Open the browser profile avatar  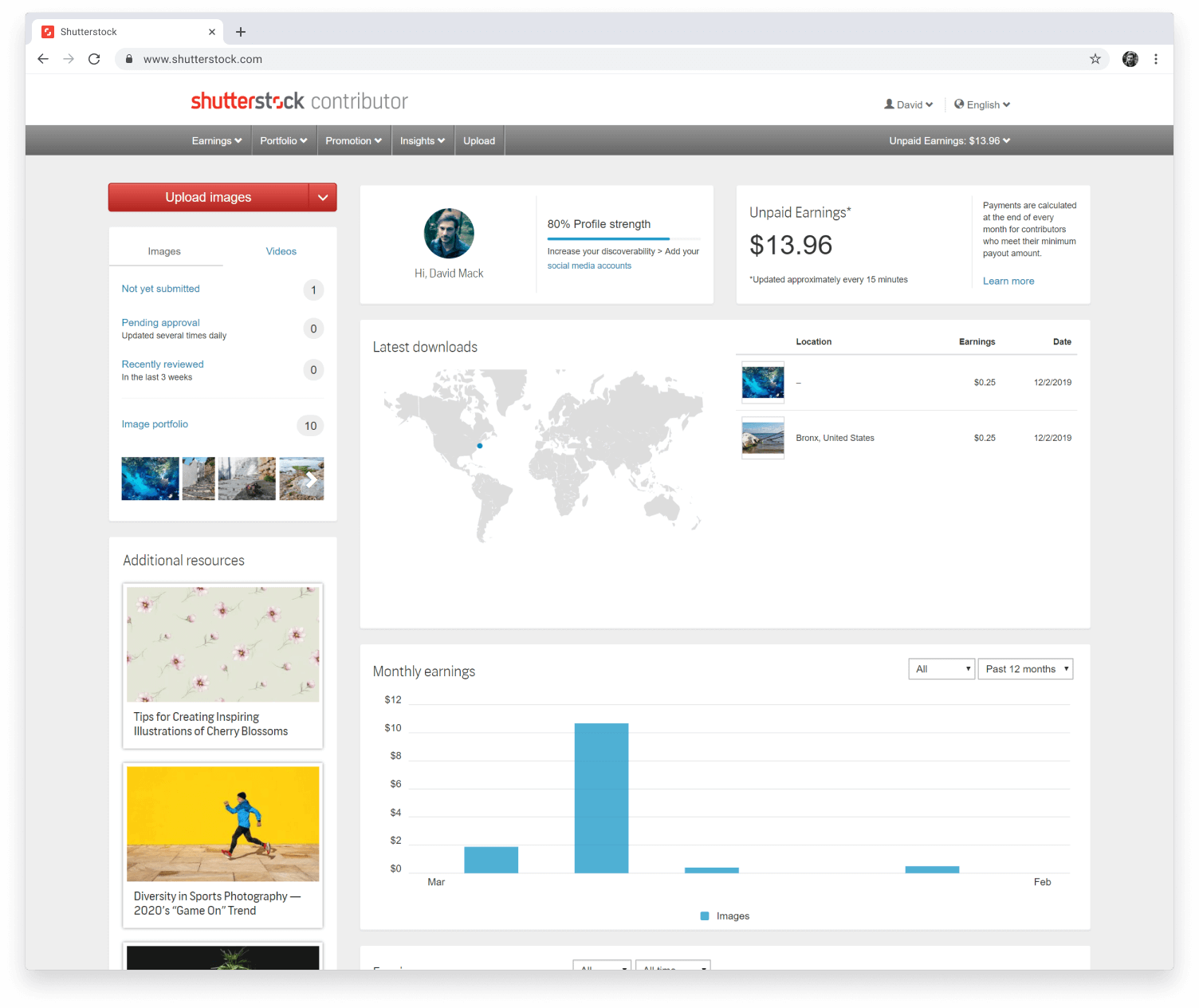click(1130, 59)
